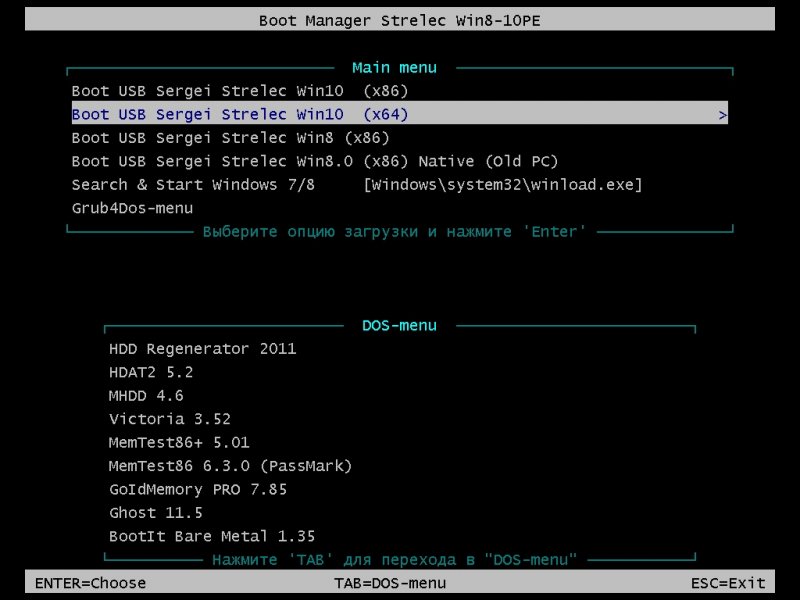Click the ENTER=Choose hint in footer
Viewport: 800px width, 600px height.
click(90, 583)
